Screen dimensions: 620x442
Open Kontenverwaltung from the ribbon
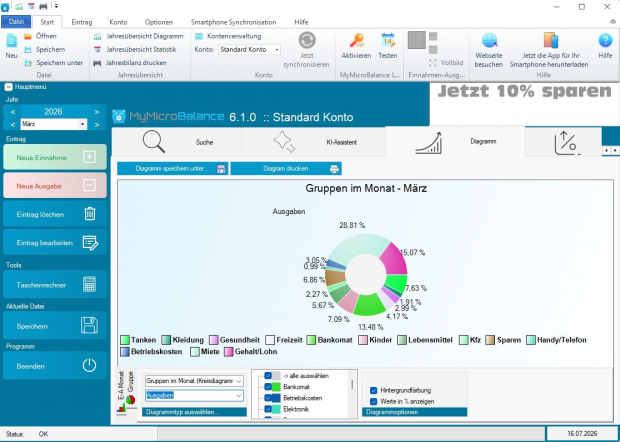[228, 36]
